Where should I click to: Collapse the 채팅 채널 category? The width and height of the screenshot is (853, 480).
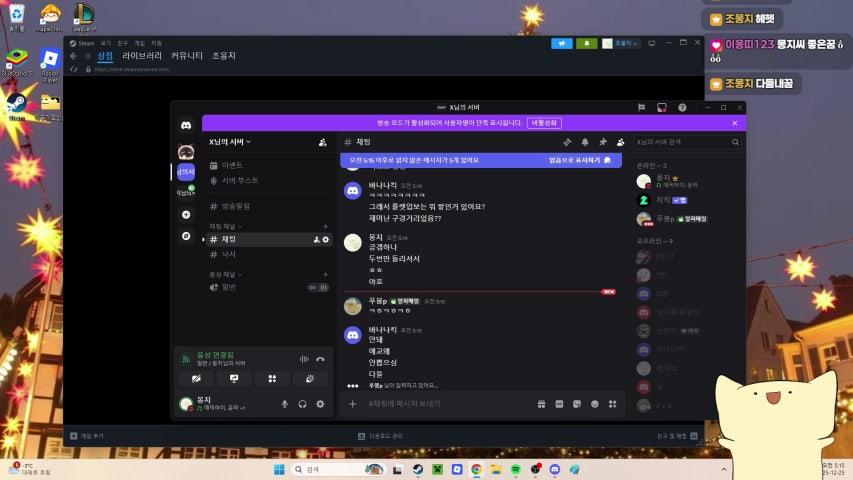[225, 226]
